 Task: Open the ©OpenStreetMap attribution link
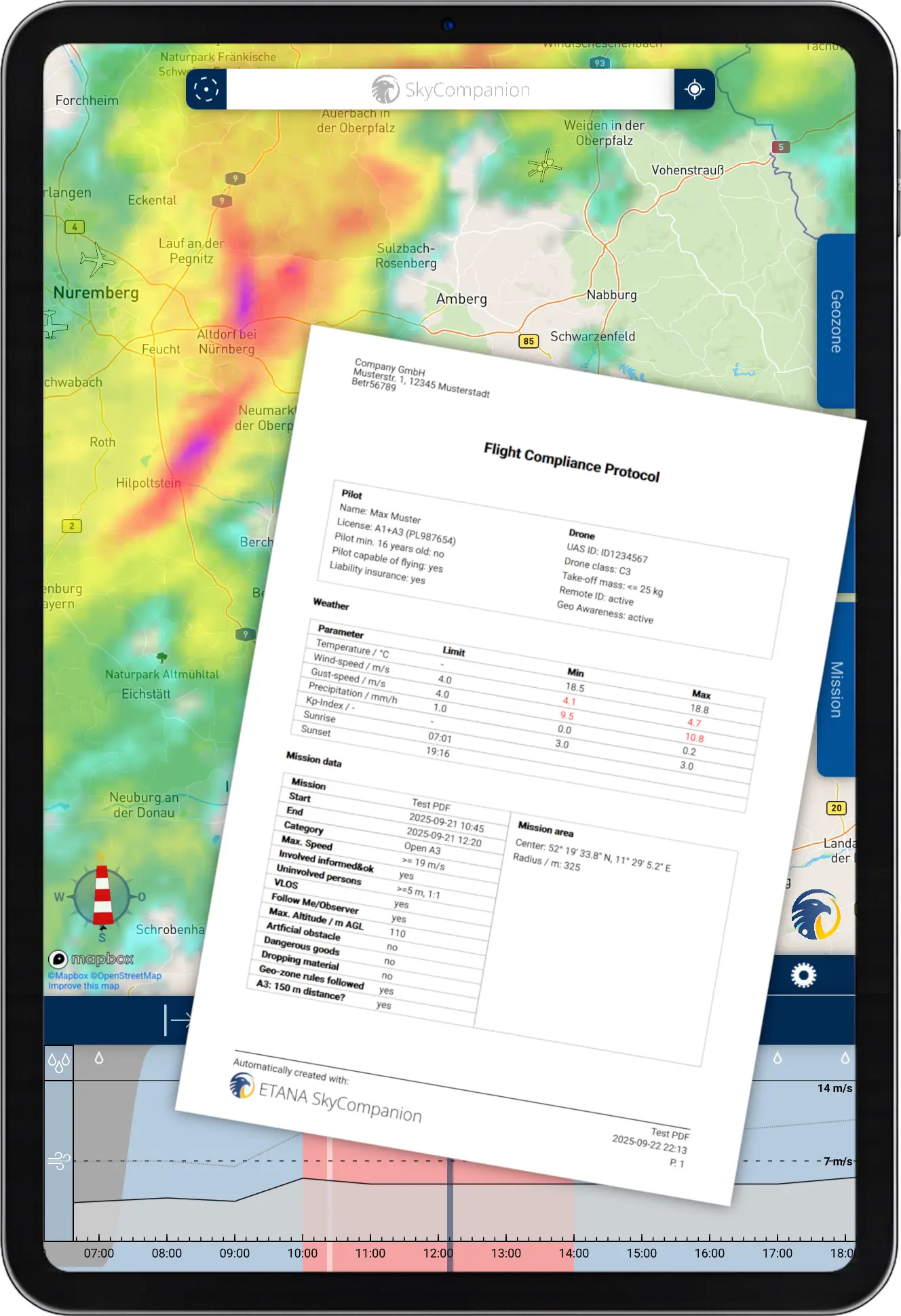click(126, 975)
